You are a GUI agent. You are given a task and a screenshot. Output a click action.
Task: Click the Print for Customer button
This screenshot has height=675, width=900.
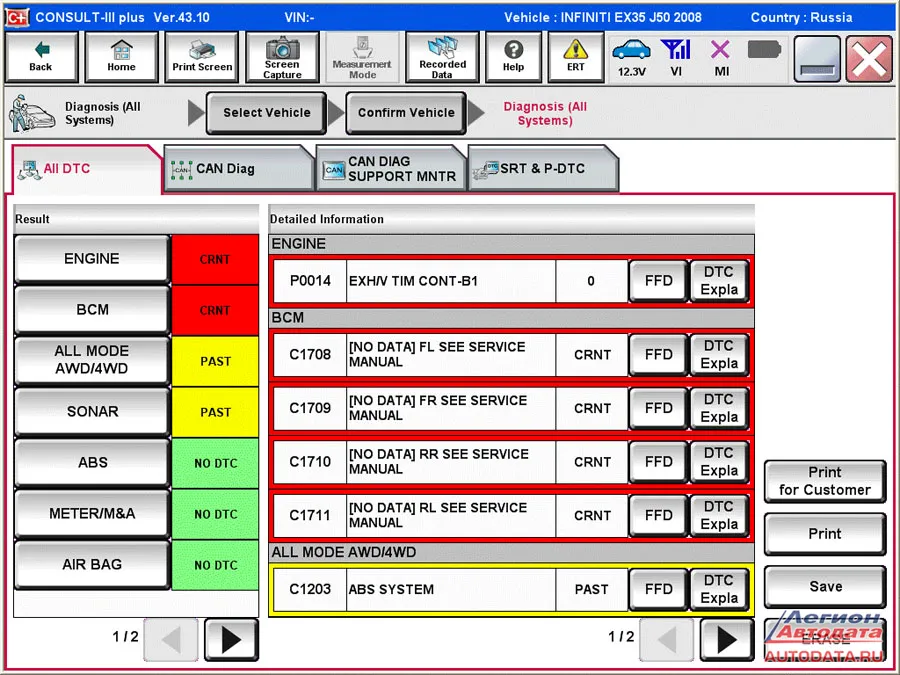[825, 482]
